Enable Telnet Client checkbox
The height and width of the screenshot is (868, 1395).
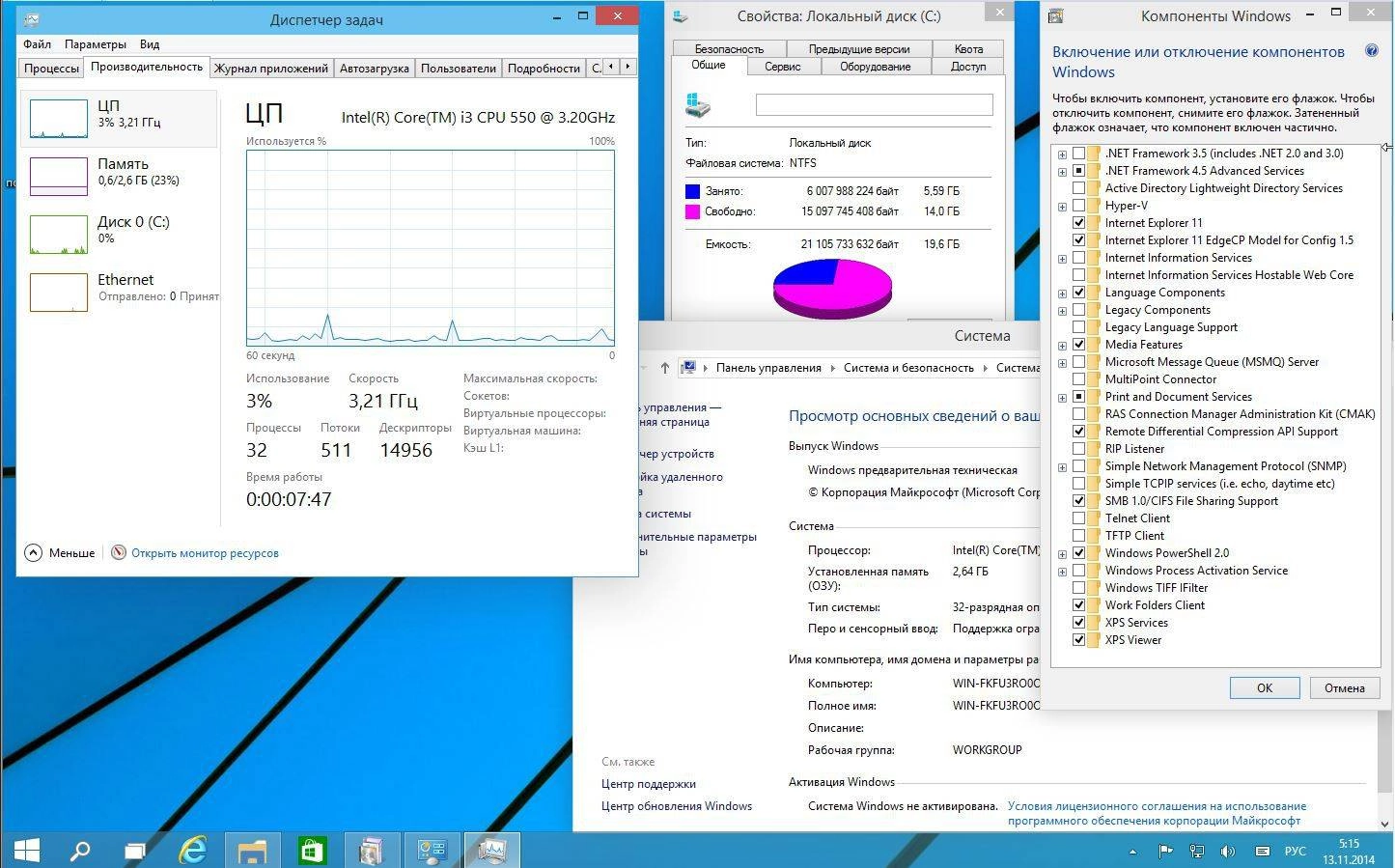(1078, 518)
